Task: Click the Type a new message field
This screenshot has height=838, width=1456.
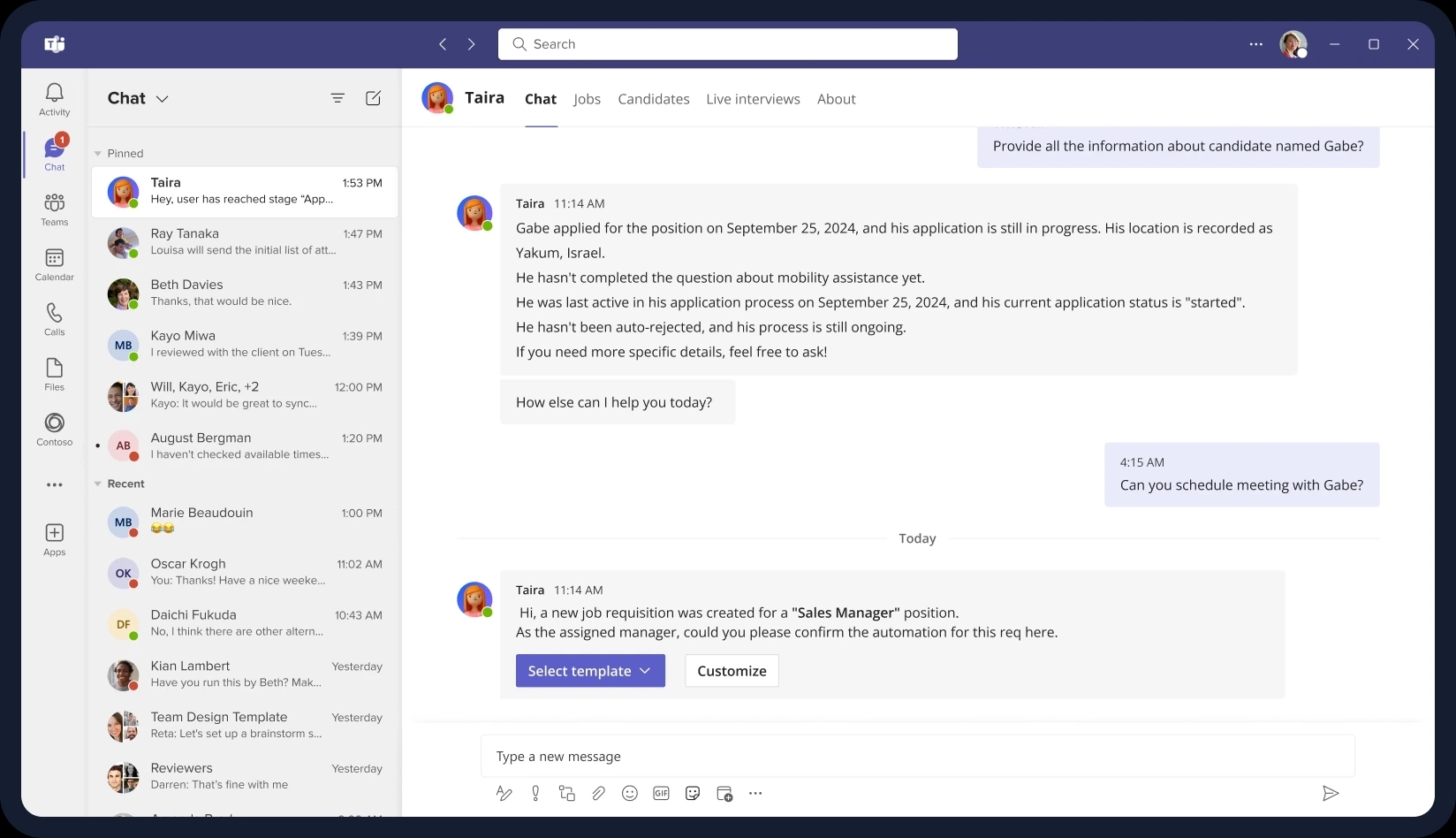Action: click(917, 757)
